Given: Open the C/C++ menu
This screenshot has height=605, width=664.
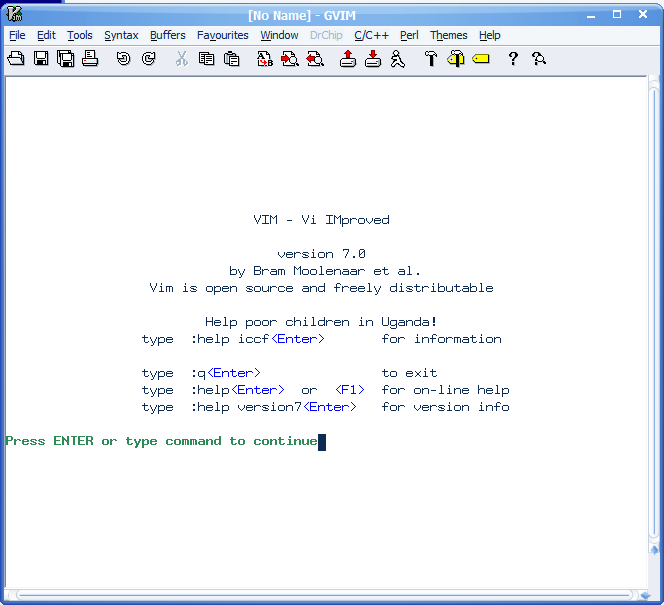Looking at the screenshot, I should [371, 35].
